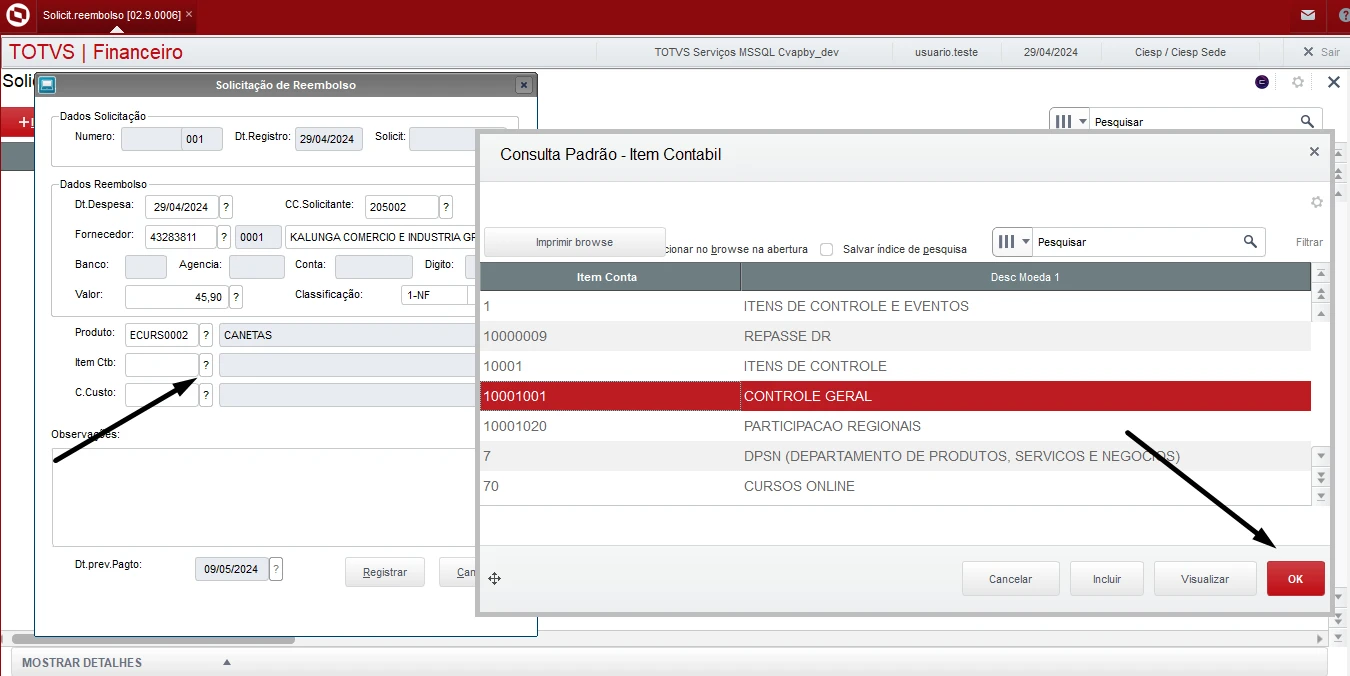Click the Consulta Padrão settings gear icon

click(x=1316, y=202)
